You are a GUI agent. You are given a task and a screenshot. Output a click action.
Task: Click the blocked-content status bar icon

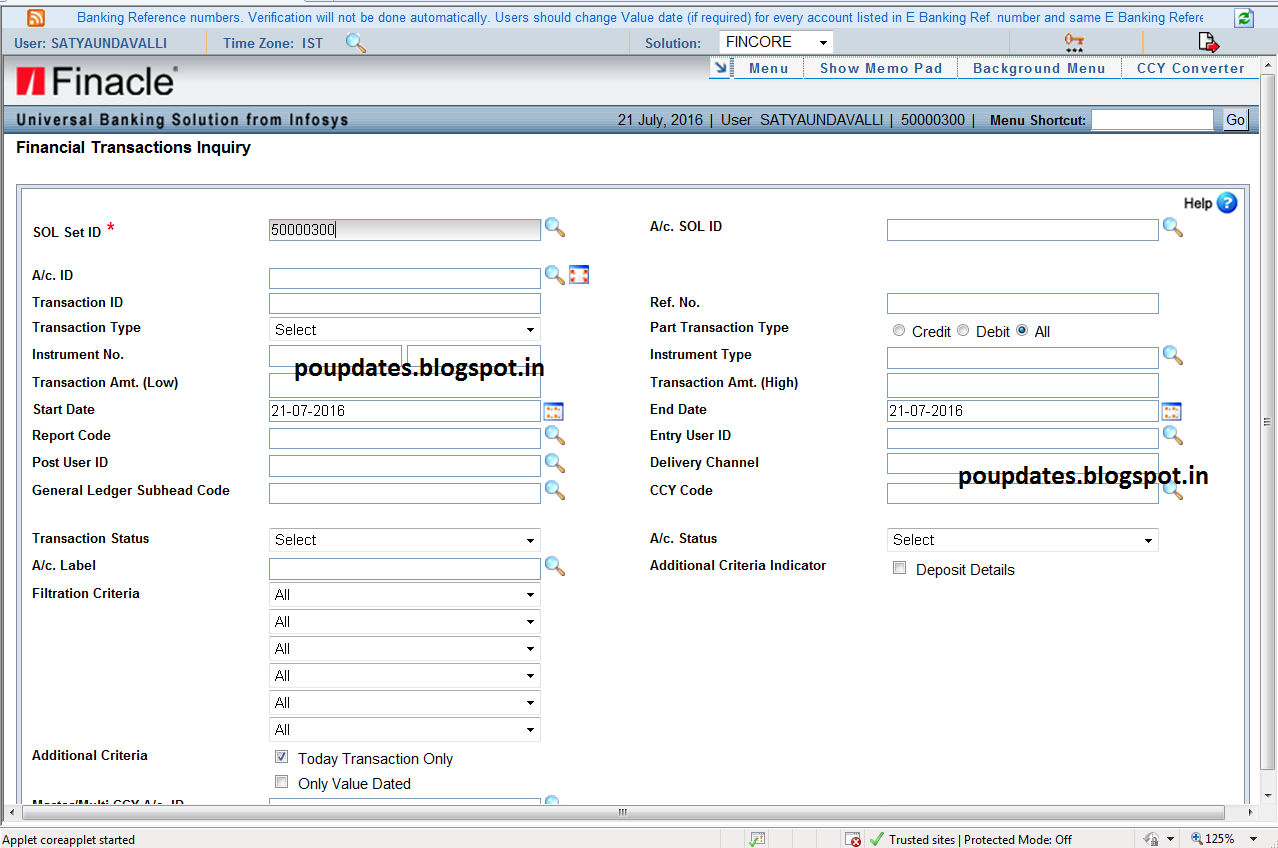[x=852, y=839]
